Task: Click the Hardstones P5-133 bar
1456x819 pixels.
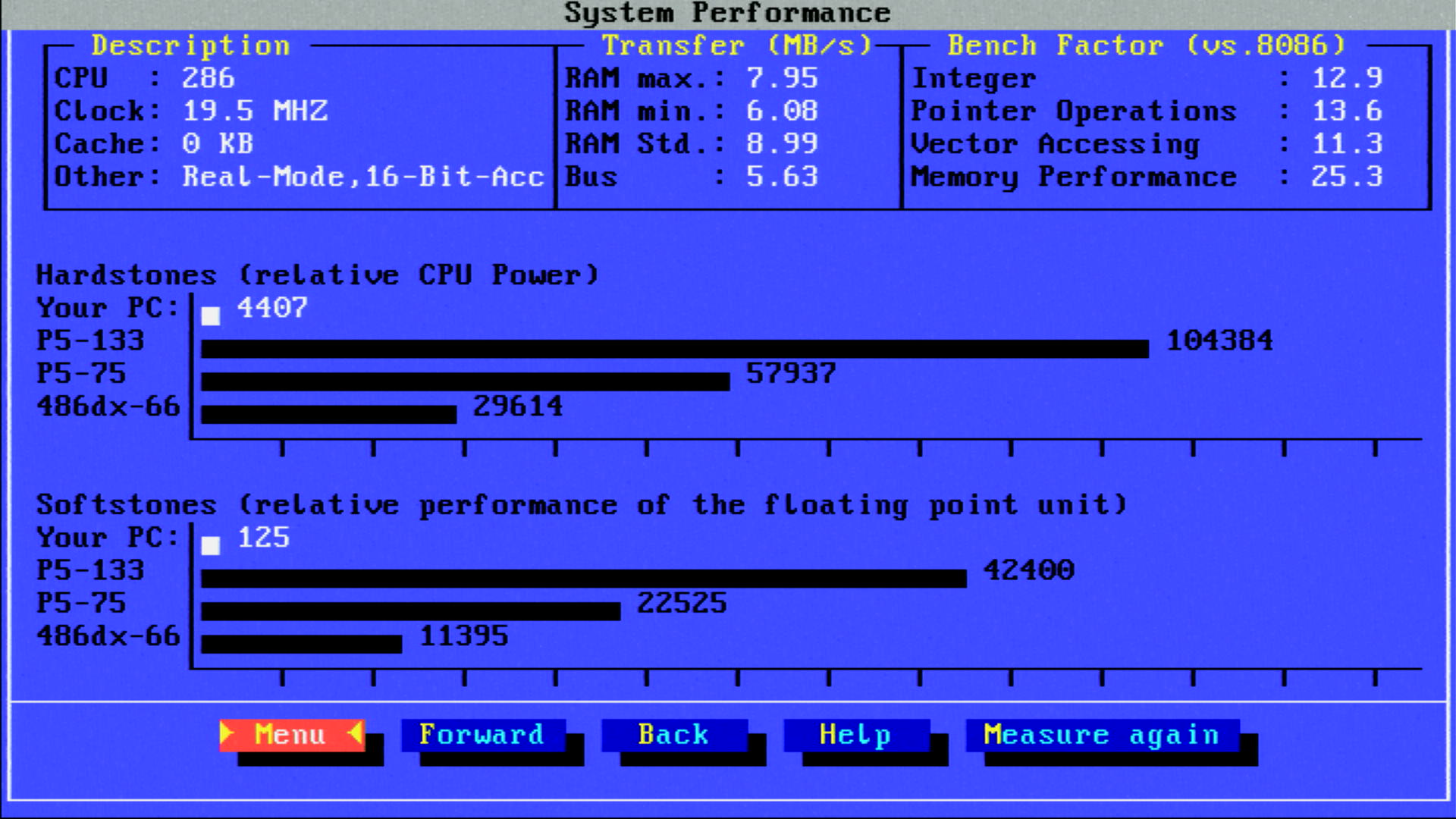Action: [675, 349]
